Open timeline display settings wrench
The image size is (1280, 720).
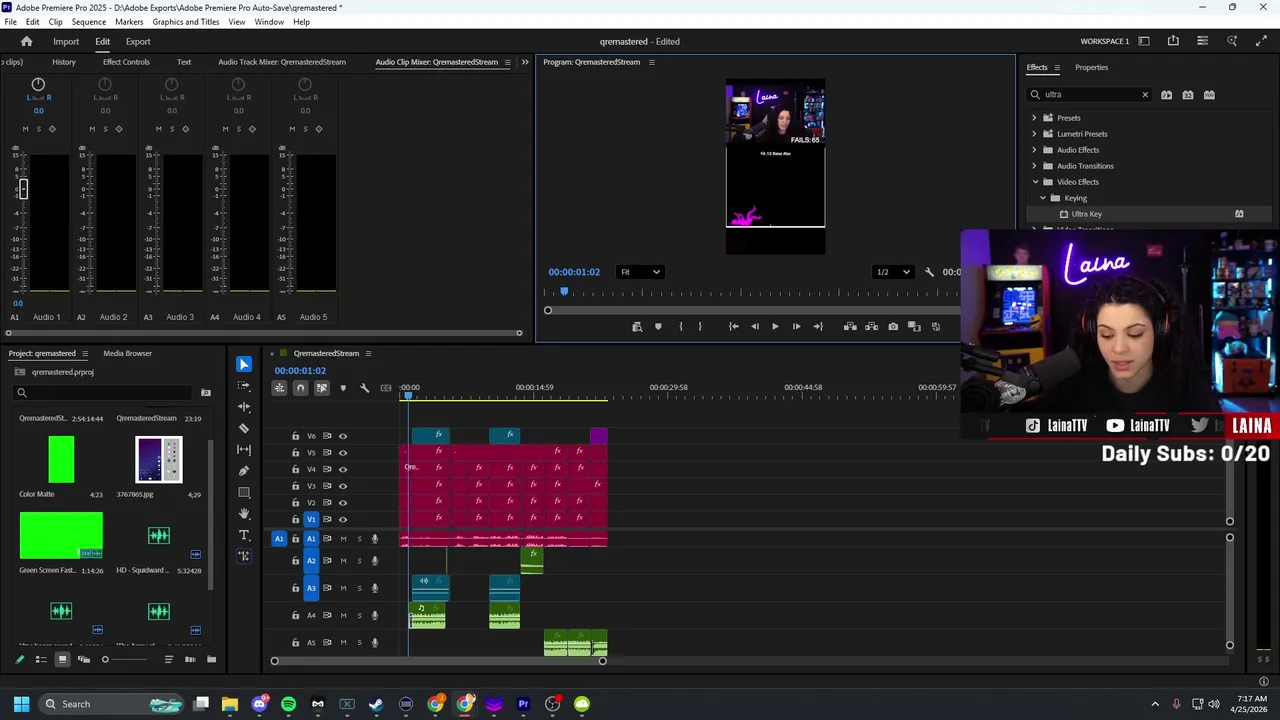[x=365, y=388]
